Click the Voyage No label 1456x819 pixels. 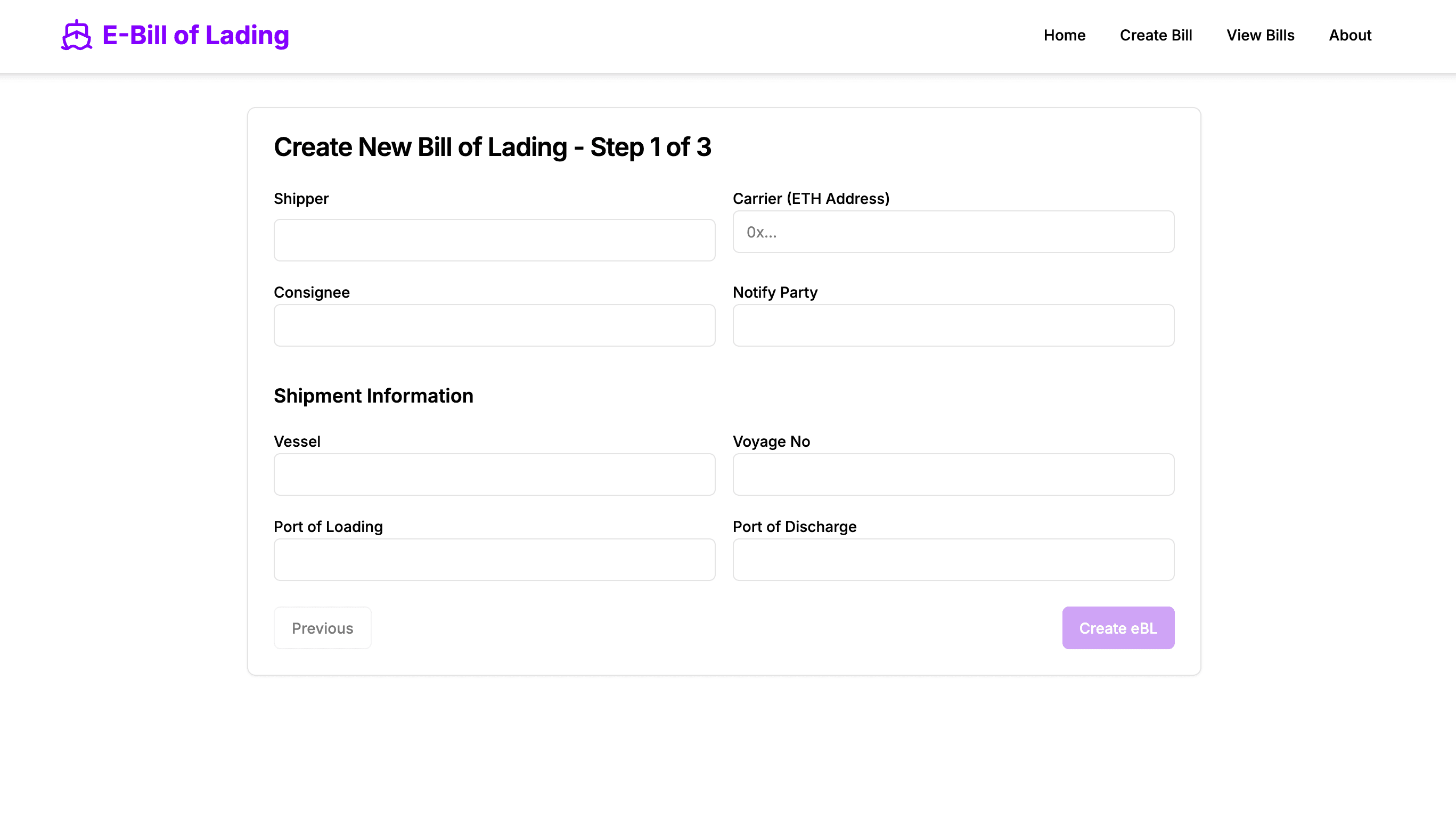point(772,441)
